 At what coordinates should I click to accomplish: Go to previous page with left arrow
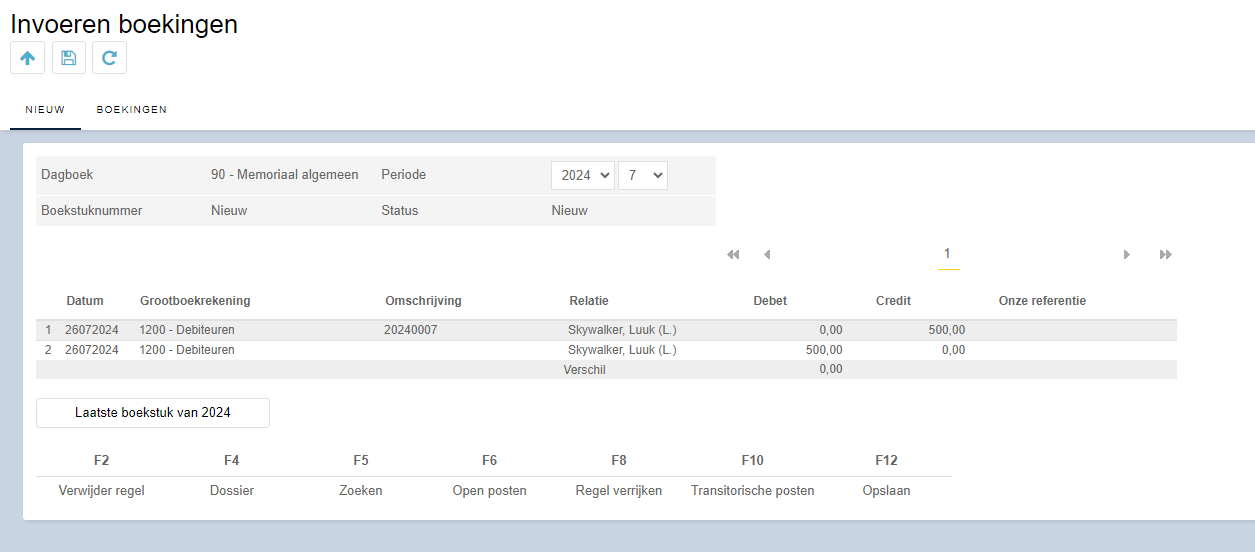click(767, 255)
